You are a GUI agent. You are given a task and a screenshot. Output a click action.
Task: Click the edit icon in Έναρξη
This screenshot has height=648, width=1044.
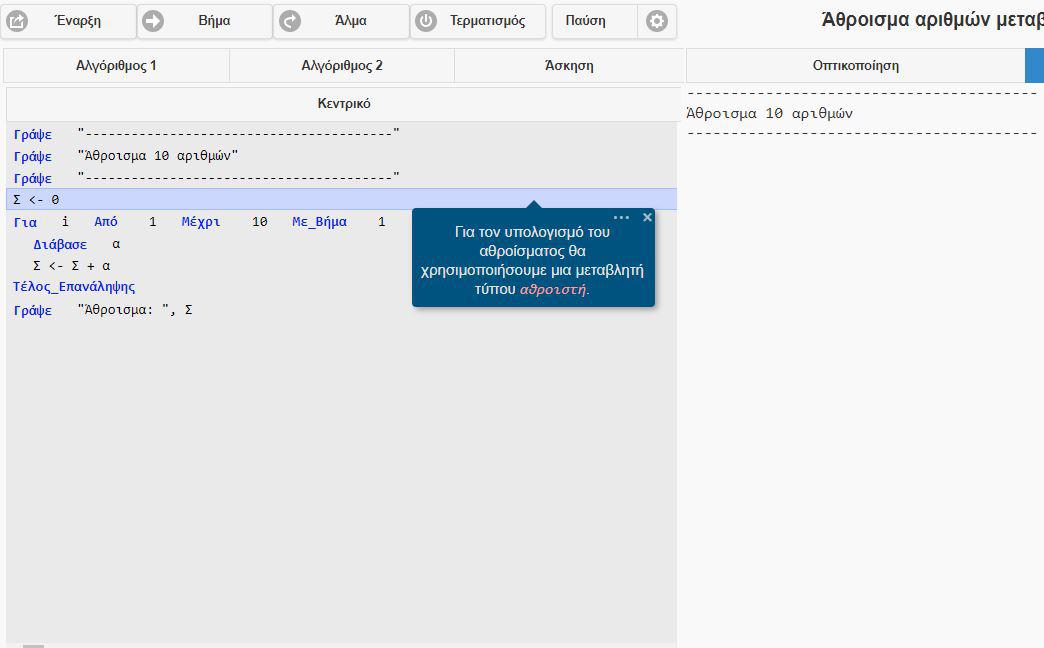(x=17, y=21)
